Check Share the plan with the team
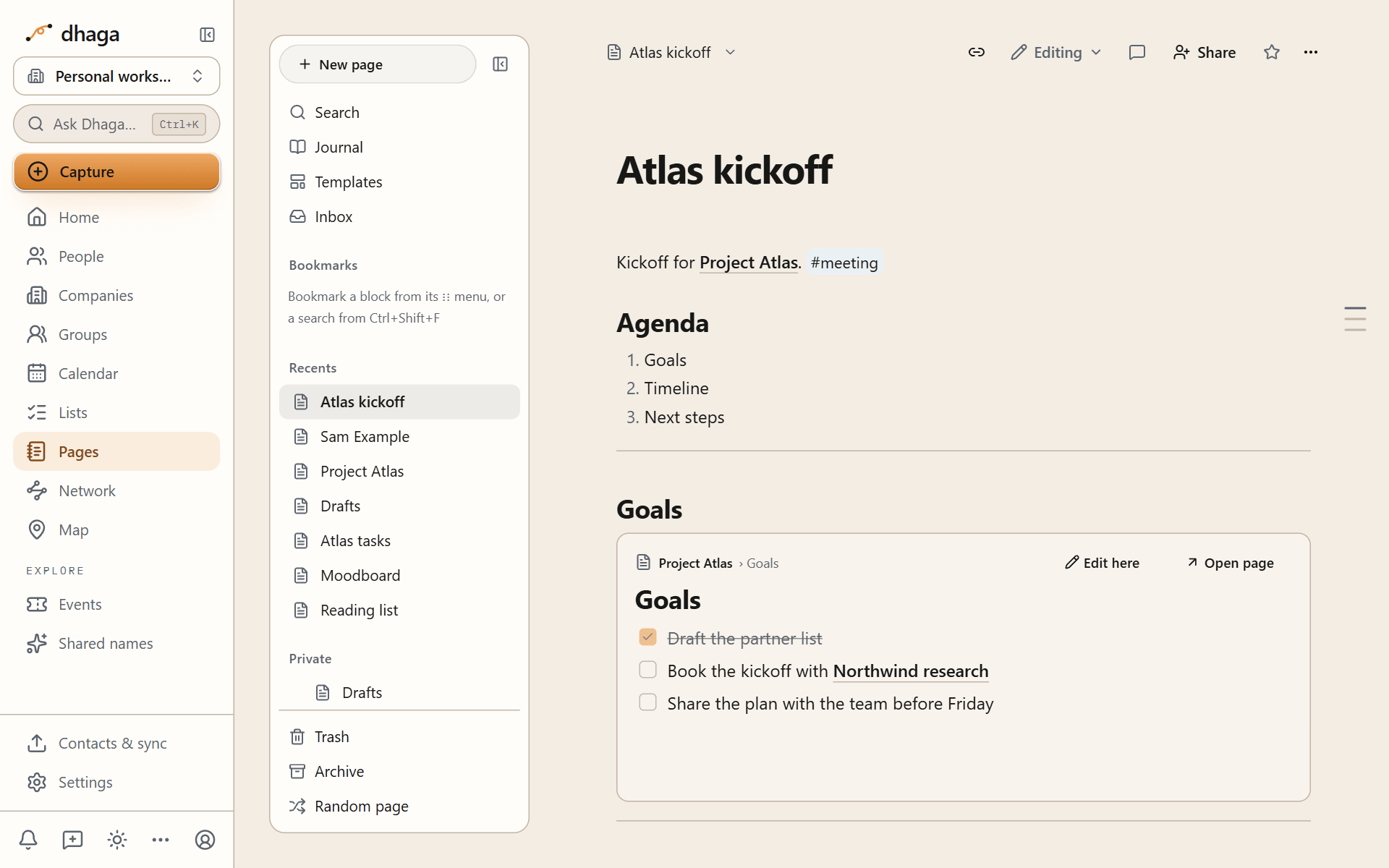 pos(647,702)
